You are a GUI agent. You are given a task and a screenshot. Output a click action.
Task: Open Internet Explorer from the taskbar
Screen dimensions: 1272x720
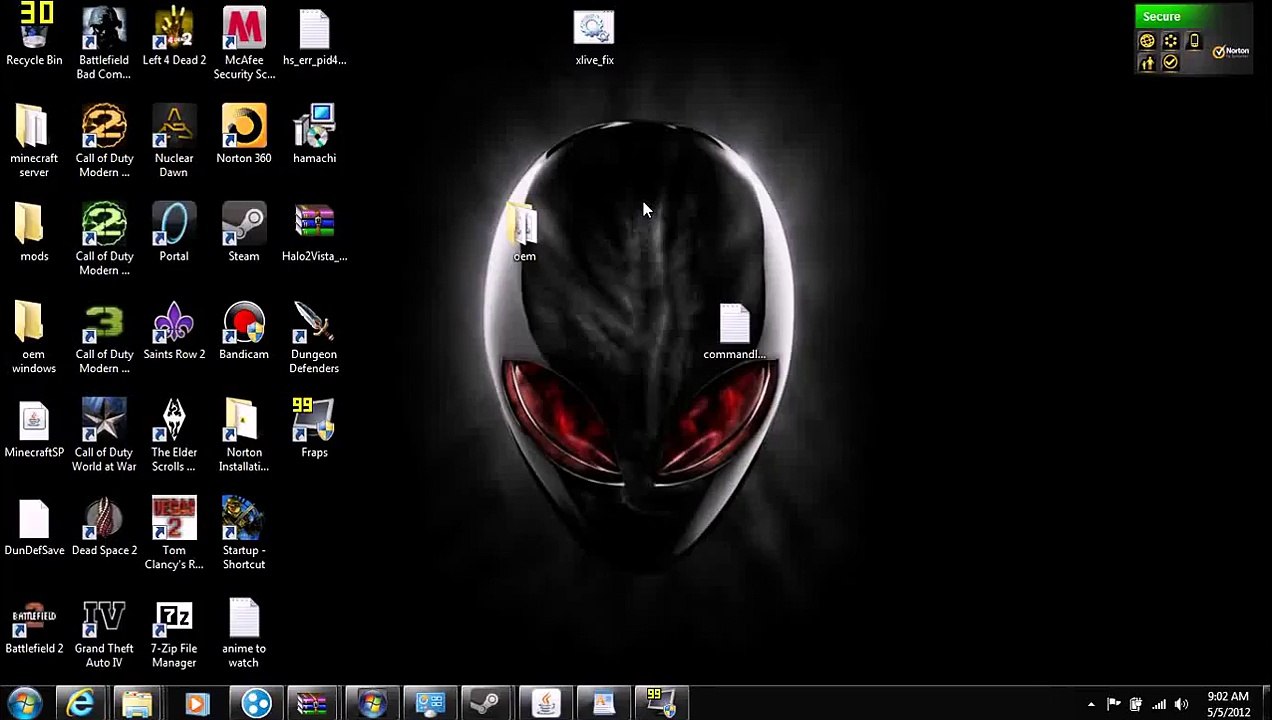point(80,704)
